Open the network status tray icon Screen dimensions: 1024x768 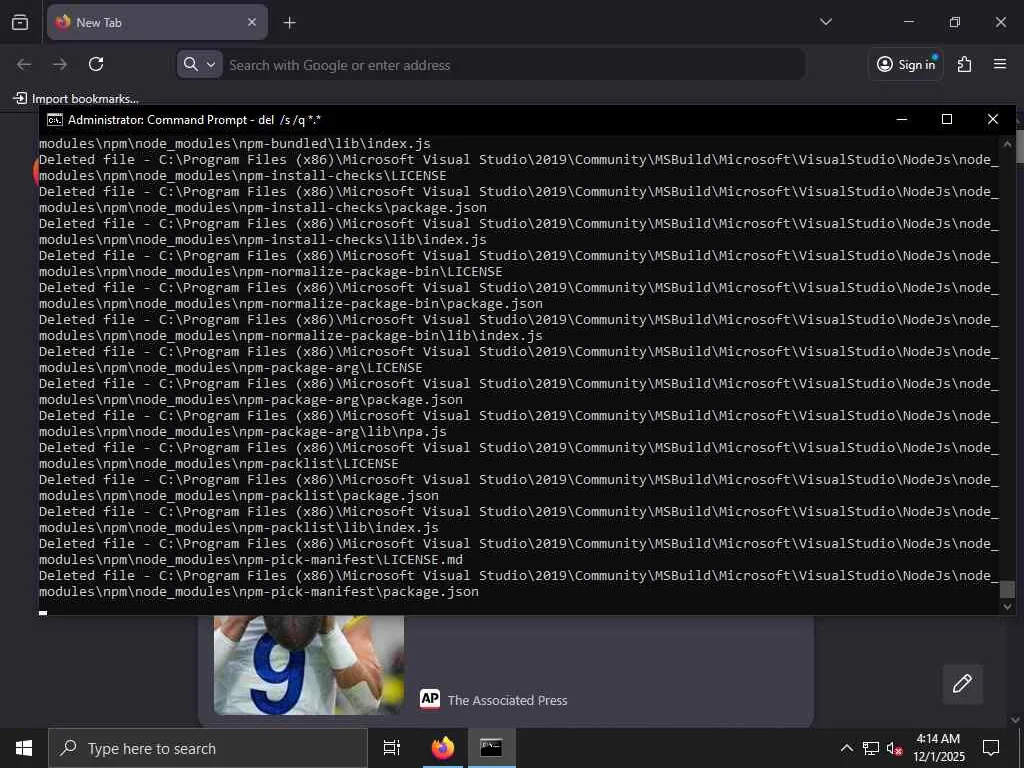[x=871, y=748]
